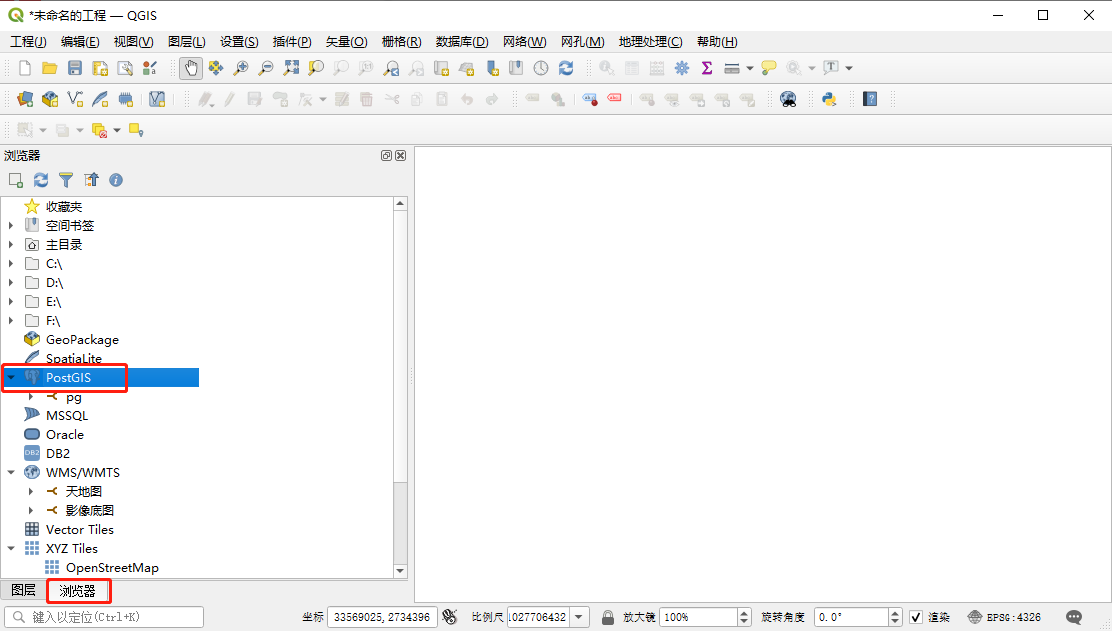Viewport: 1112px width, 631px height.
Task: Create a new Shapefile layer icon
Action: (x=75, y=99)
